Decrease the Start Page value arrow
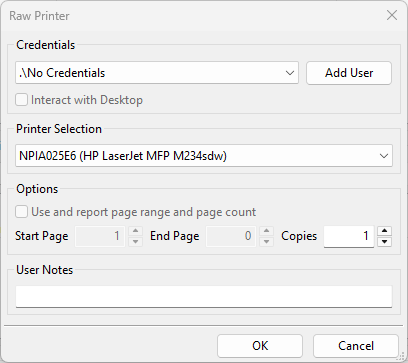The height and width of the screenshot is (363, 408). pos(135,241)
